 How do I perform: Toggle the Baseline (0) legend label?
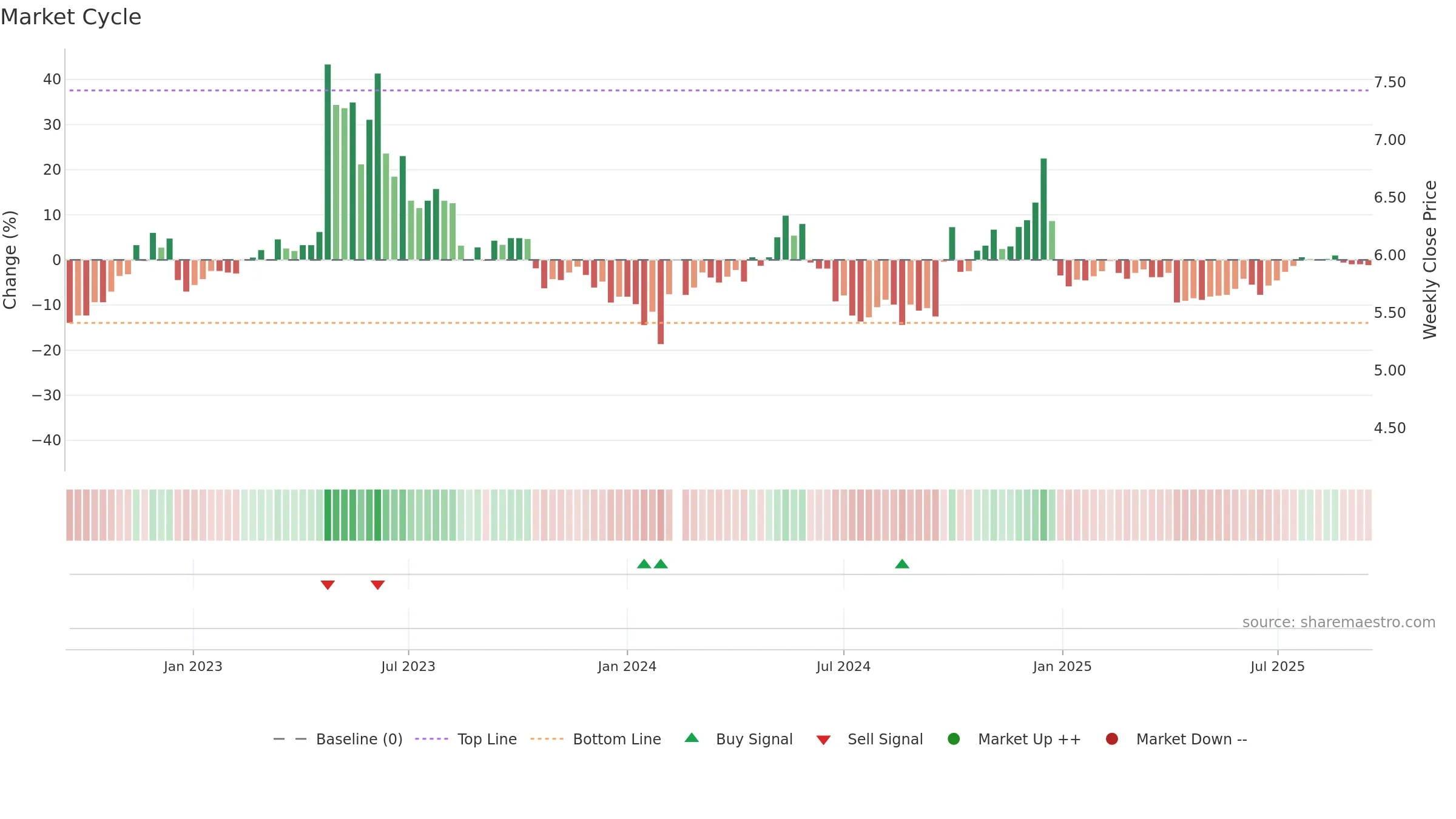(x=359, y=739)
